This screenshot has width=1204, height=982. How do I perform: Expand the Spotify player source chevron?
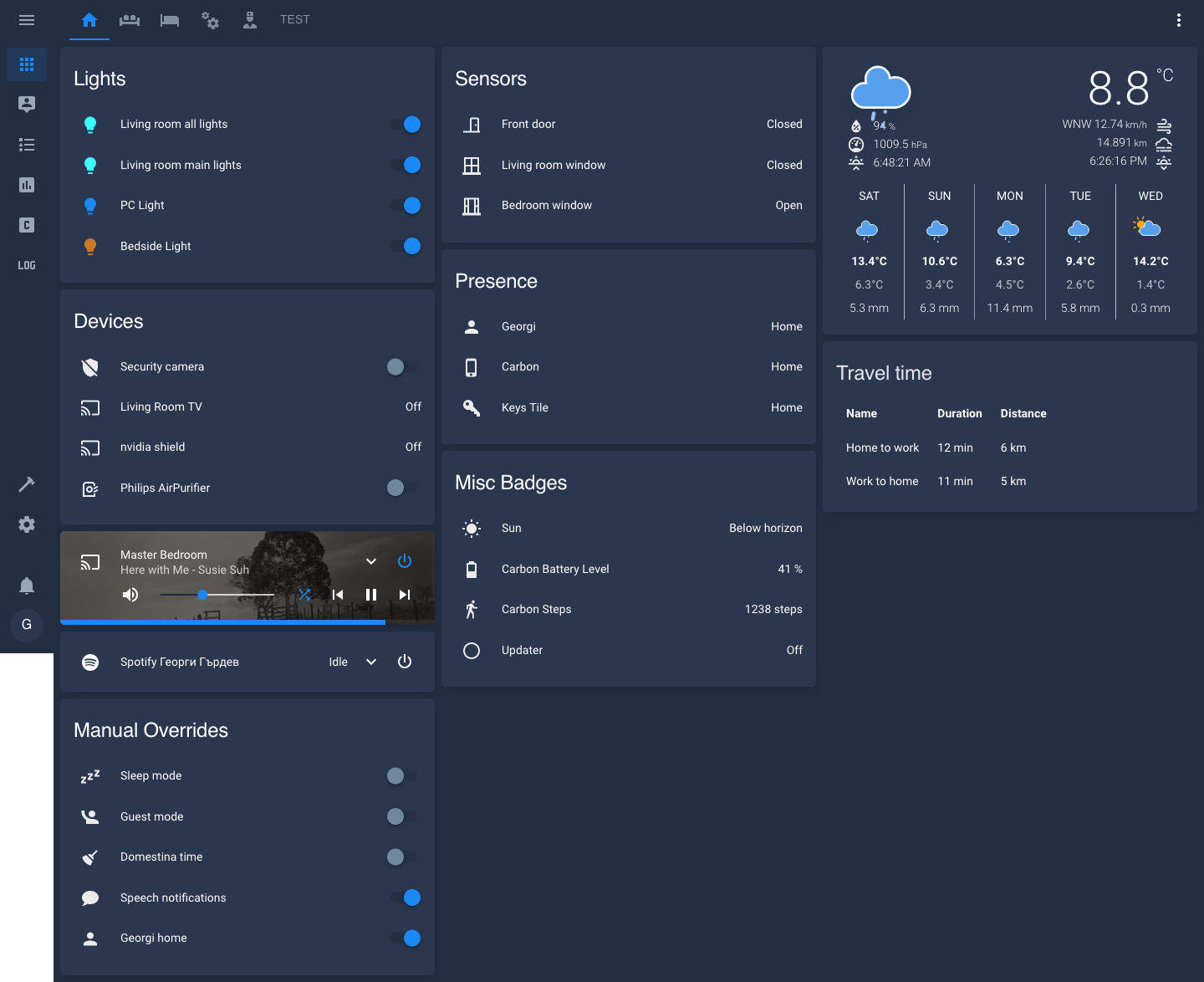[371, 662]
